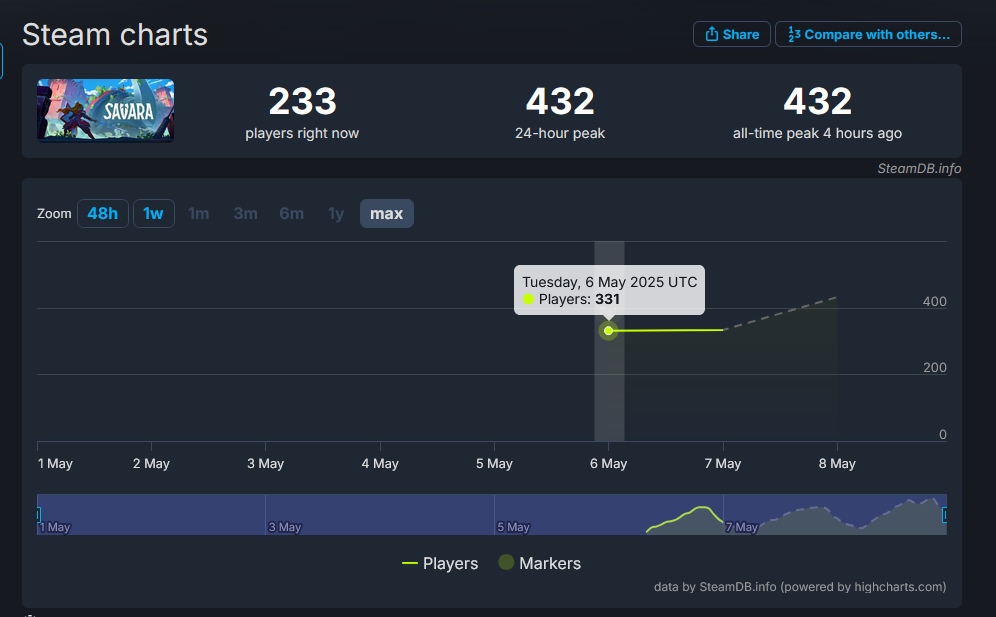The height and width of the screenshot is (617, 996).
Task: Select the 48h zoom range
Action: click(103, 214)
